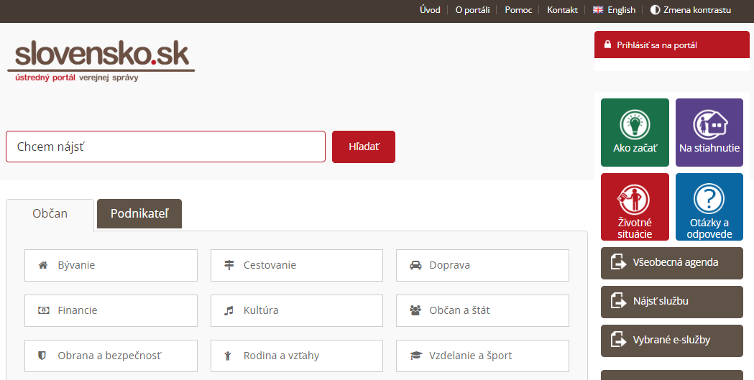
Task: Click the people icon next to Občan a štát
Action: pyautogui.click(x=415, y=310)
